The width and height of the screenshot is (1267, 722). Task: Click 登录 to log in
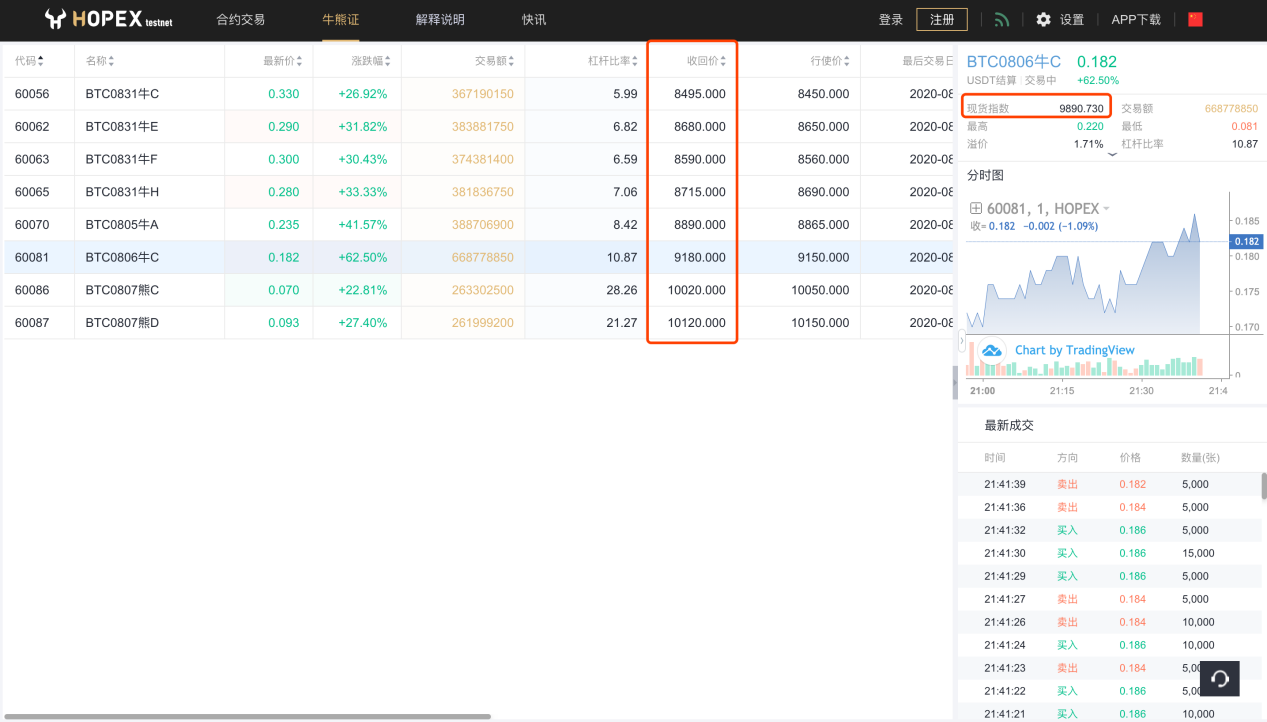891,20
